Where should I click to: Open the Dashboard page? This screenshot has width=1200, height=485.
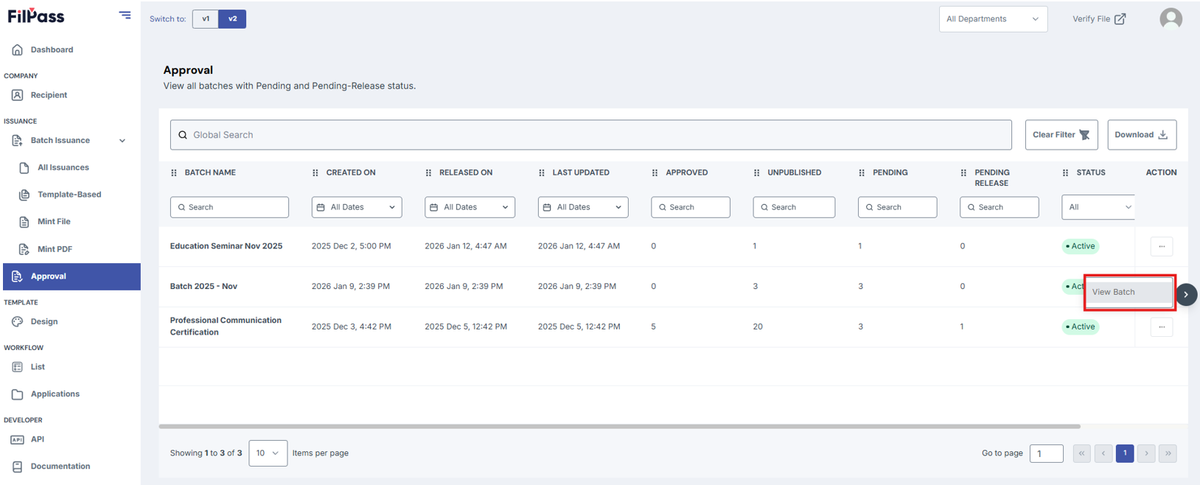pyautogui.click(x=51, y=49)
